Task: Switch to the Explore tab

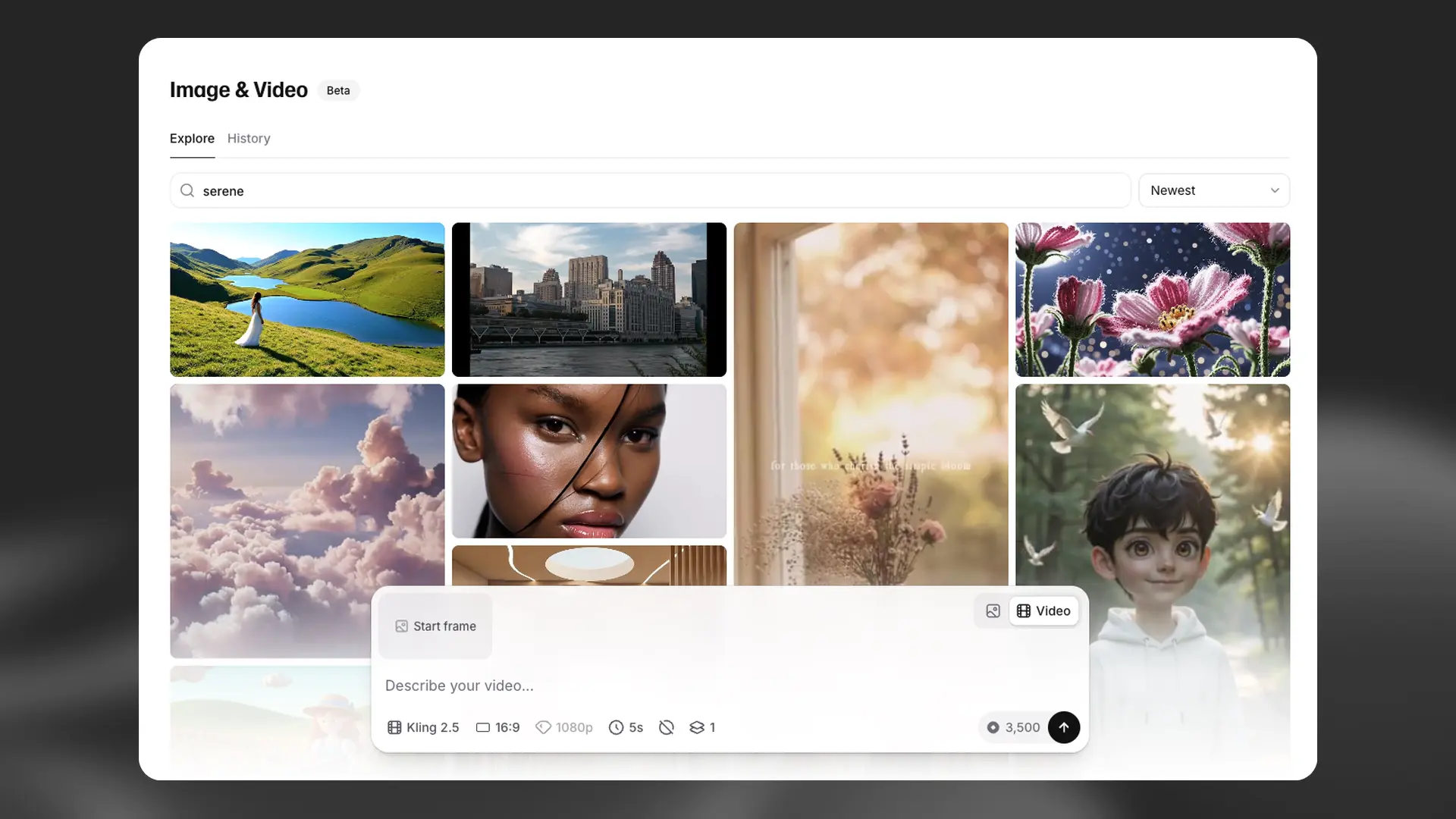Action: [x=191, y=138]
